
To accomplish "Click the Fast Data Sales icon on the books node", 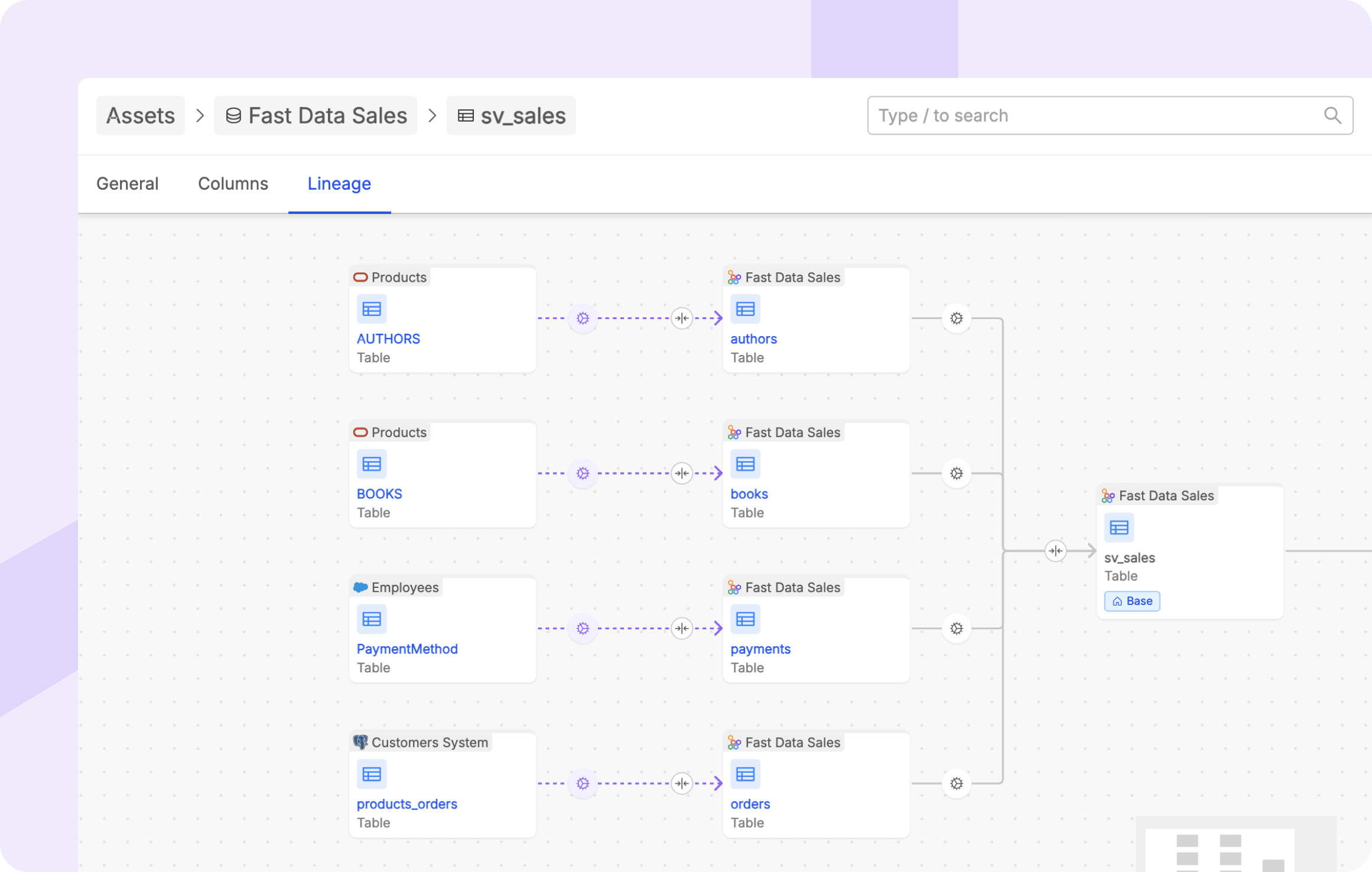I will click(x=735, y=432).
